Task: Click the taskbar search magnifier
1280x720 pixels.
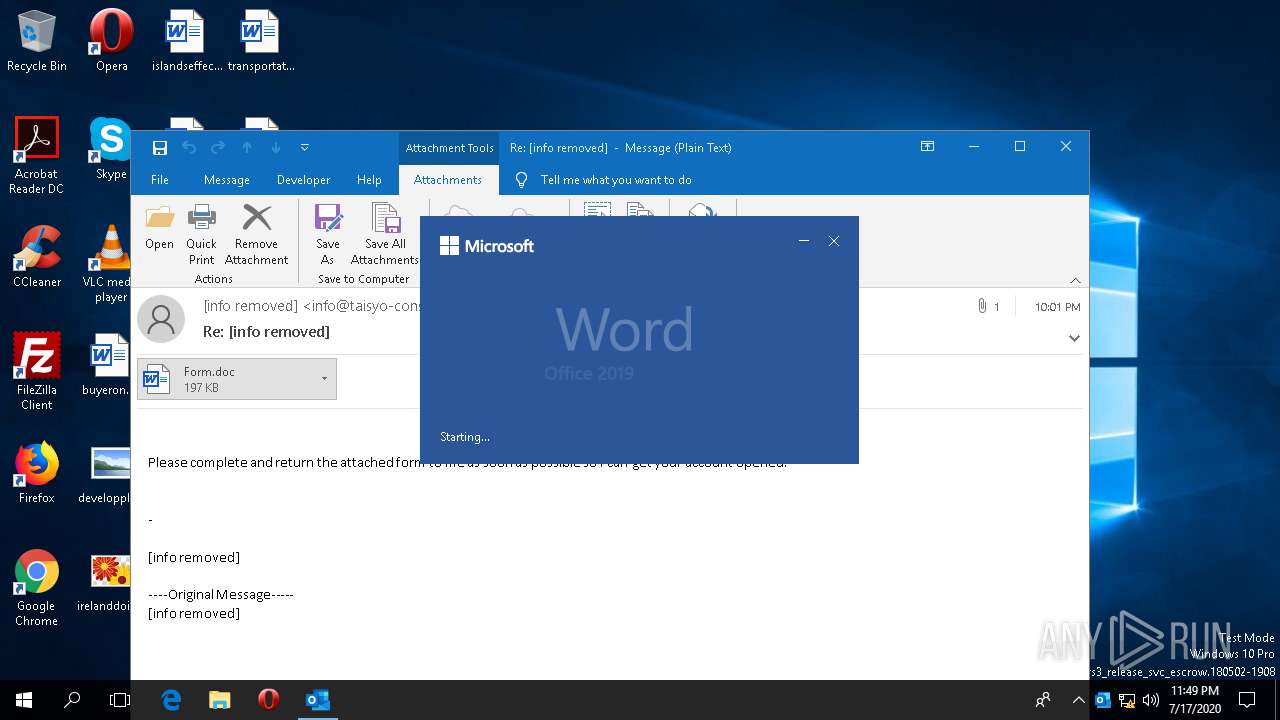Action: click(72, 700)
